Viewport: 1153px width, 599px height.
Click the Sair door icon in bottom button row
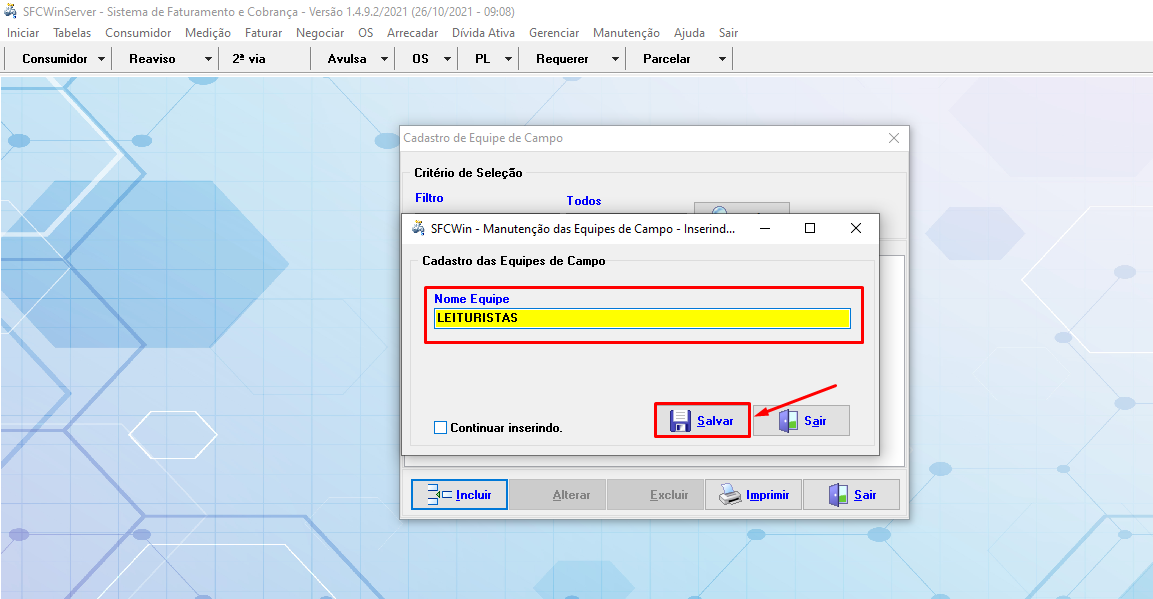click(x=838, y=495)
